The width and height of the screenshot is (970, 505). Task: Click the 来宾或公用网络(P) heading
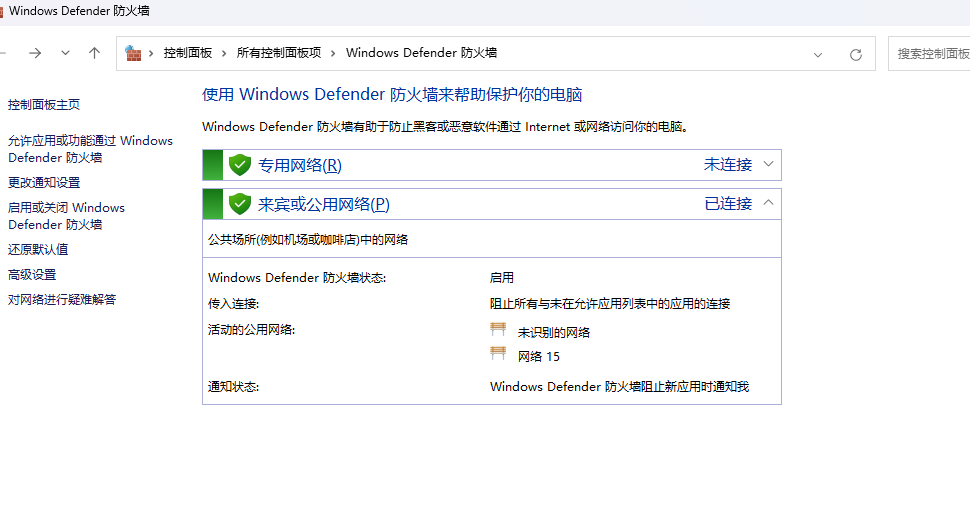click(324, 204)
